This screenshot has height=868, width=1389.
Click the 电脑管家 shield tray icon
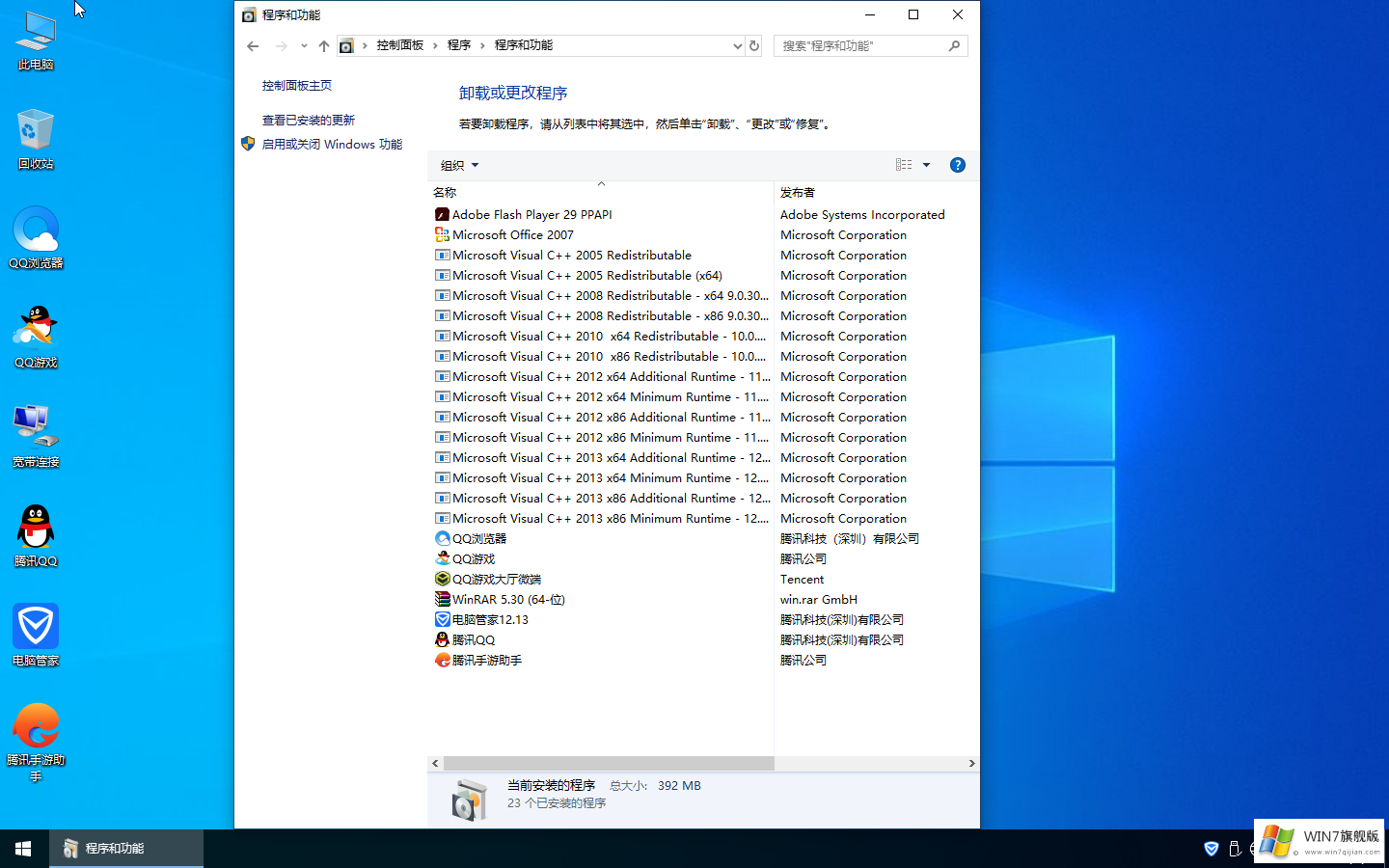coord(1212,849)
